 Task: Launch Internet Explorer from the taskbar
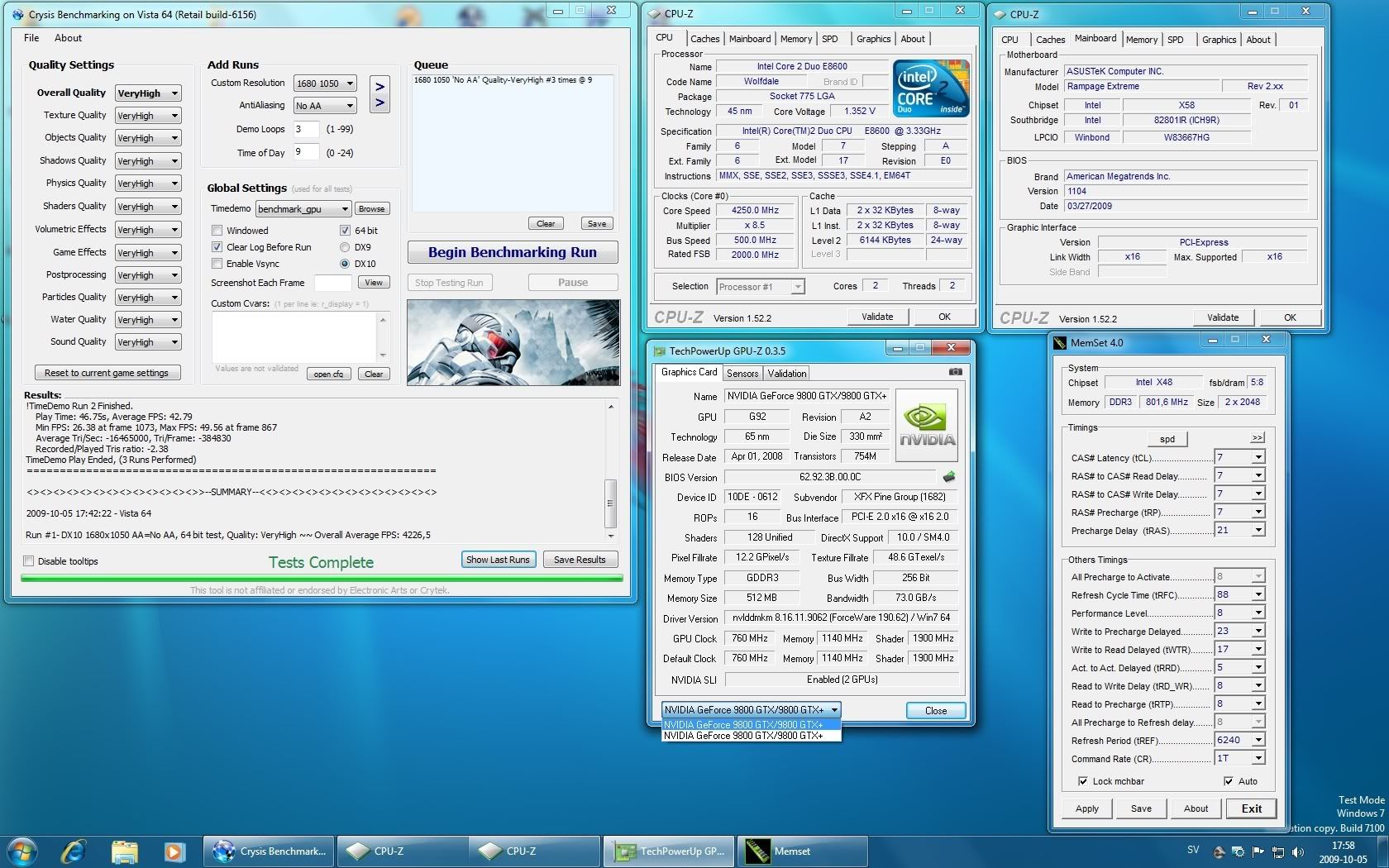coord(74,851)
